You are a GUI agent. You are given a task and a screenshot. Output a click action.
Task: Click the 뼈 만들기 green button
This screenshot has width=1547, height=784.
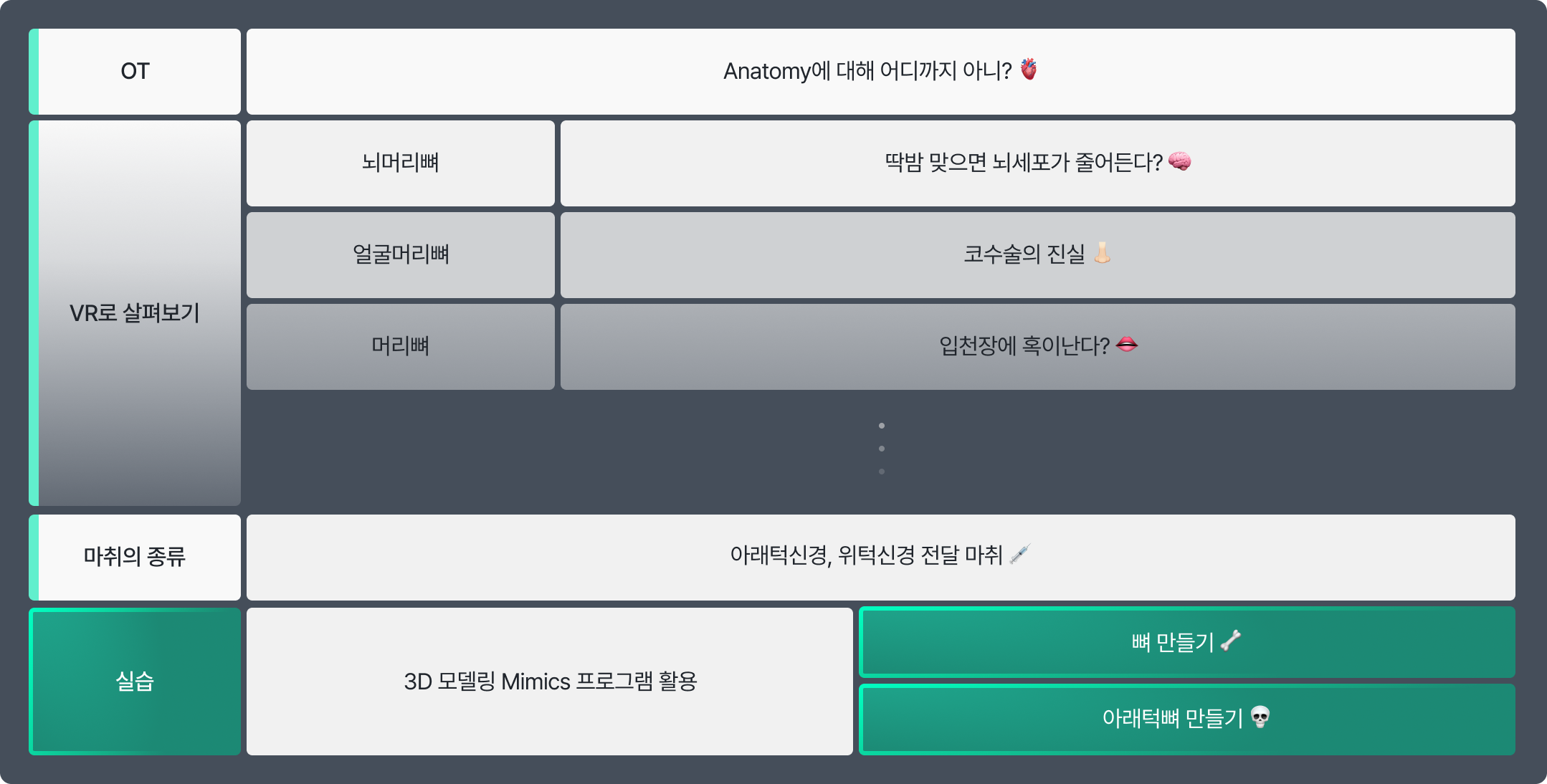(x=1187, y=642)
